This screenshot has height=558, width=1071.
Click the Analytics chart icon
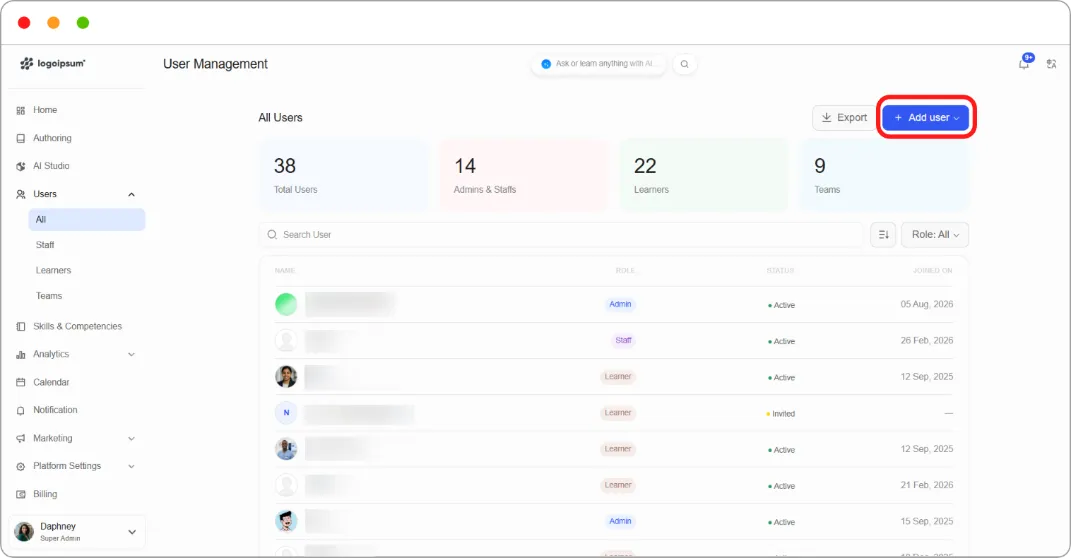[x=20, y=354]
